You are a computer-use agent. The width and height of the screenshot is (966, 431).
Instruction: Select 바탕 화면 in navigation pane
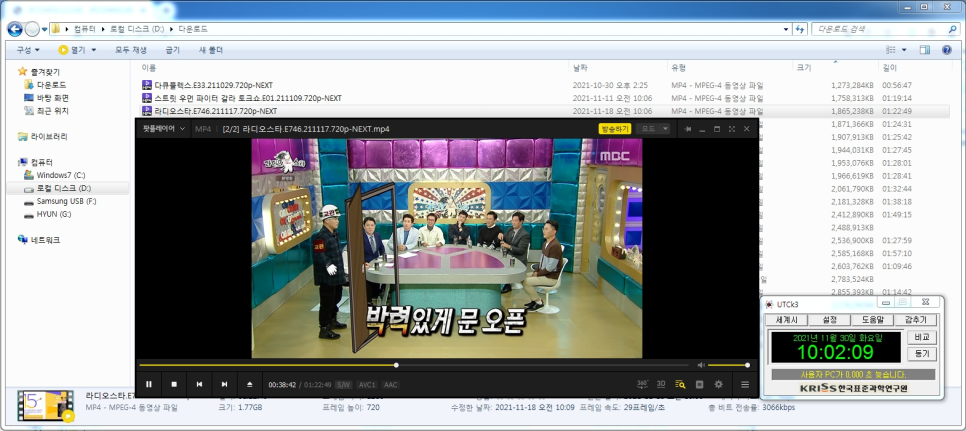[x=52, y=98]
